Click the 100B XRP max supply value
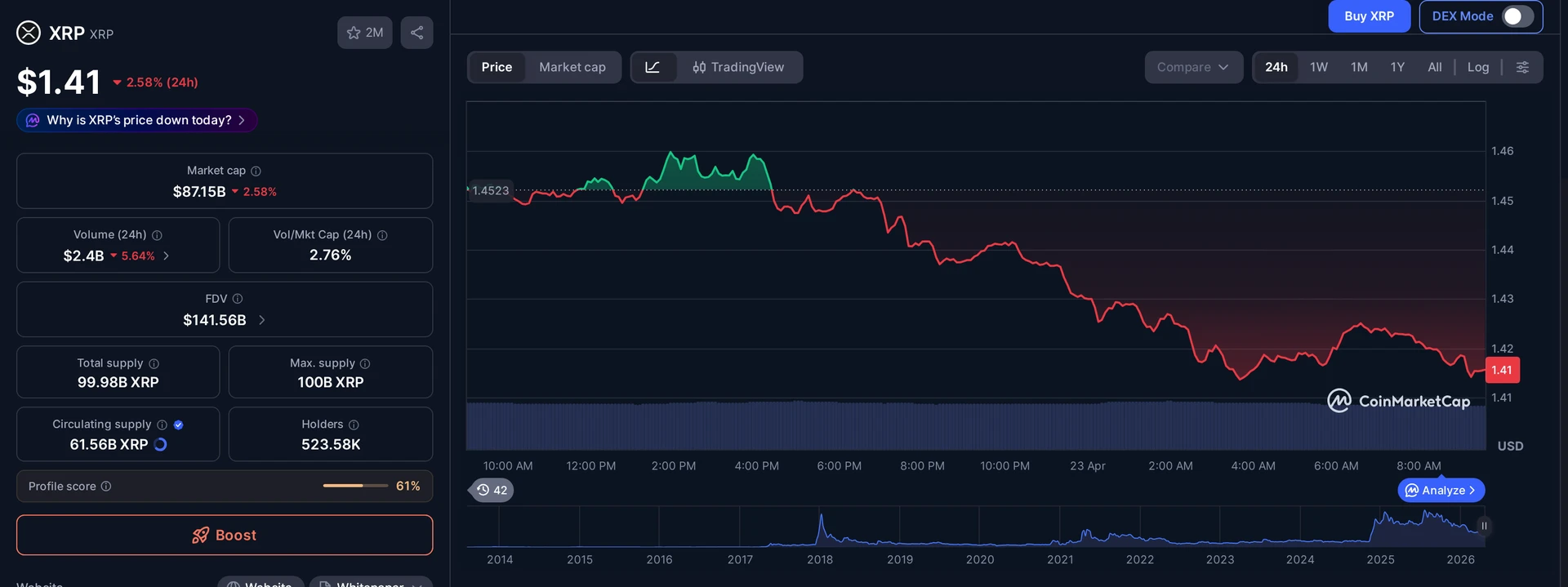The image size is (1568, 587). (x=331, y=382)
